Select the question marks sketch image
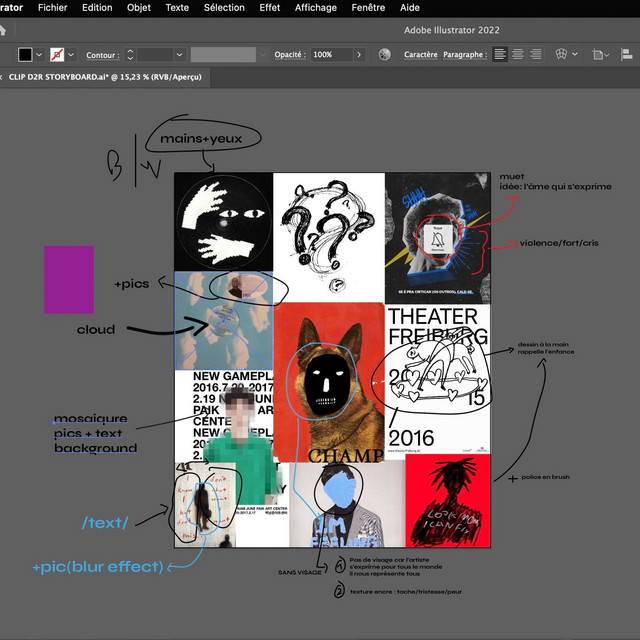Screen dimensions: 640x640 point(329,238)
